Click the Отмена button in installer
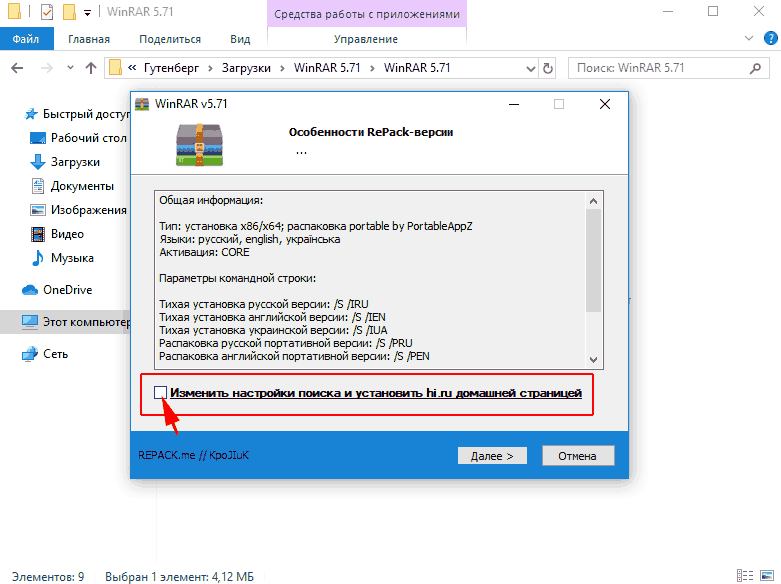781x584 pixels. (x=578, y=455)
